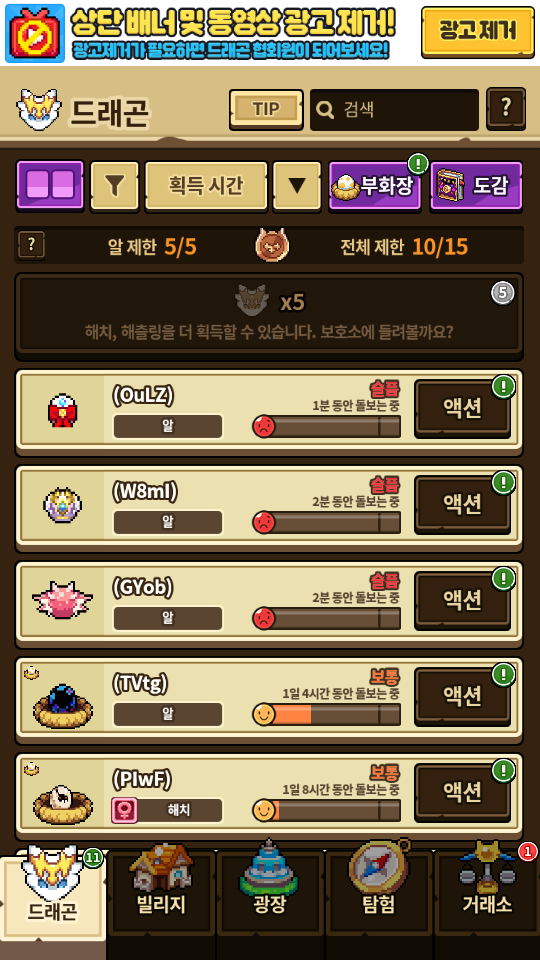Toggle the two-column grid view button
The image size is (540, 960).
[50, 185]
